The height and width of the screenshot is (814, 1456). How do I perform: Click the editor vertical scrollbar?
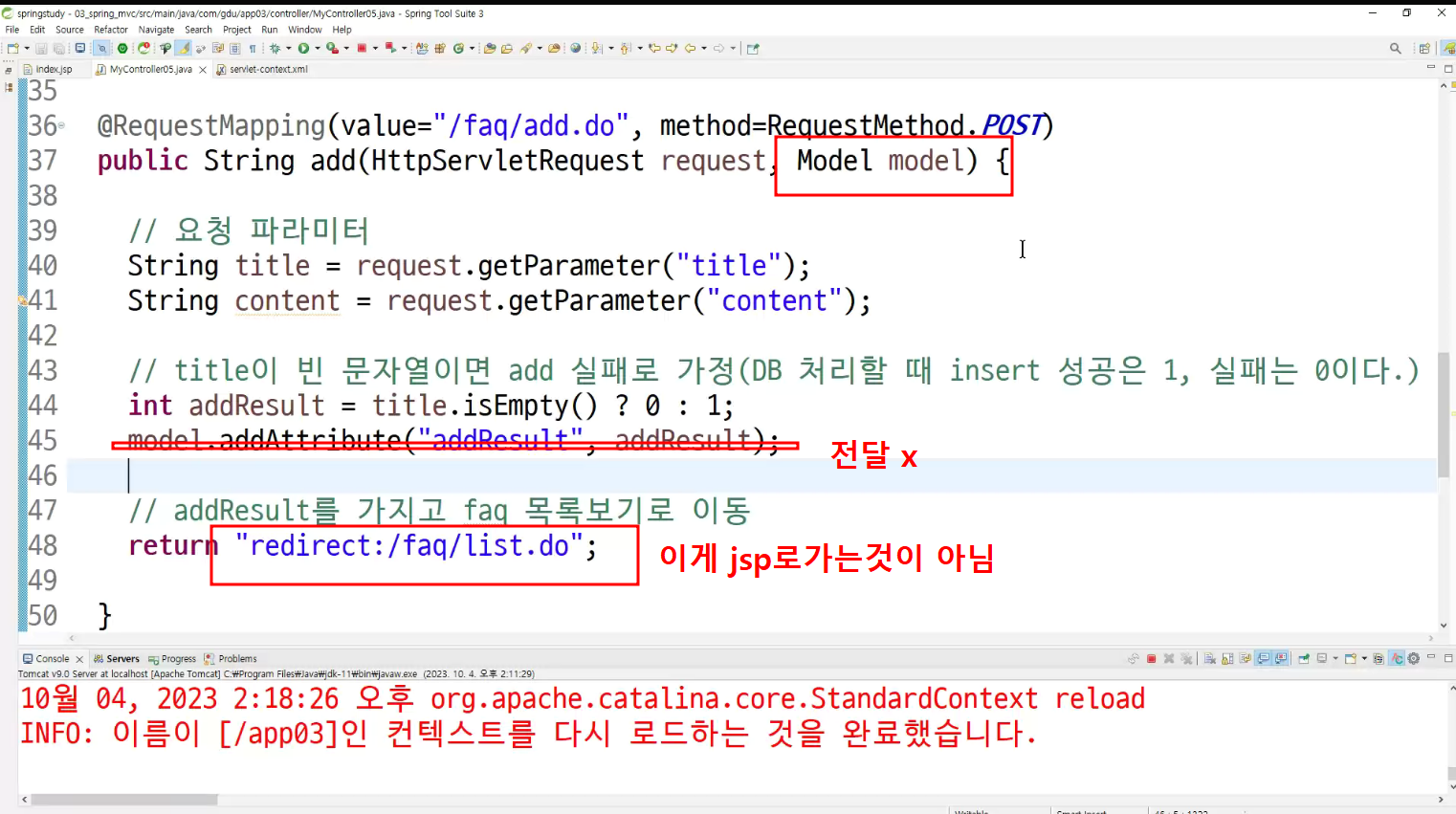(x=1444, y=414)
